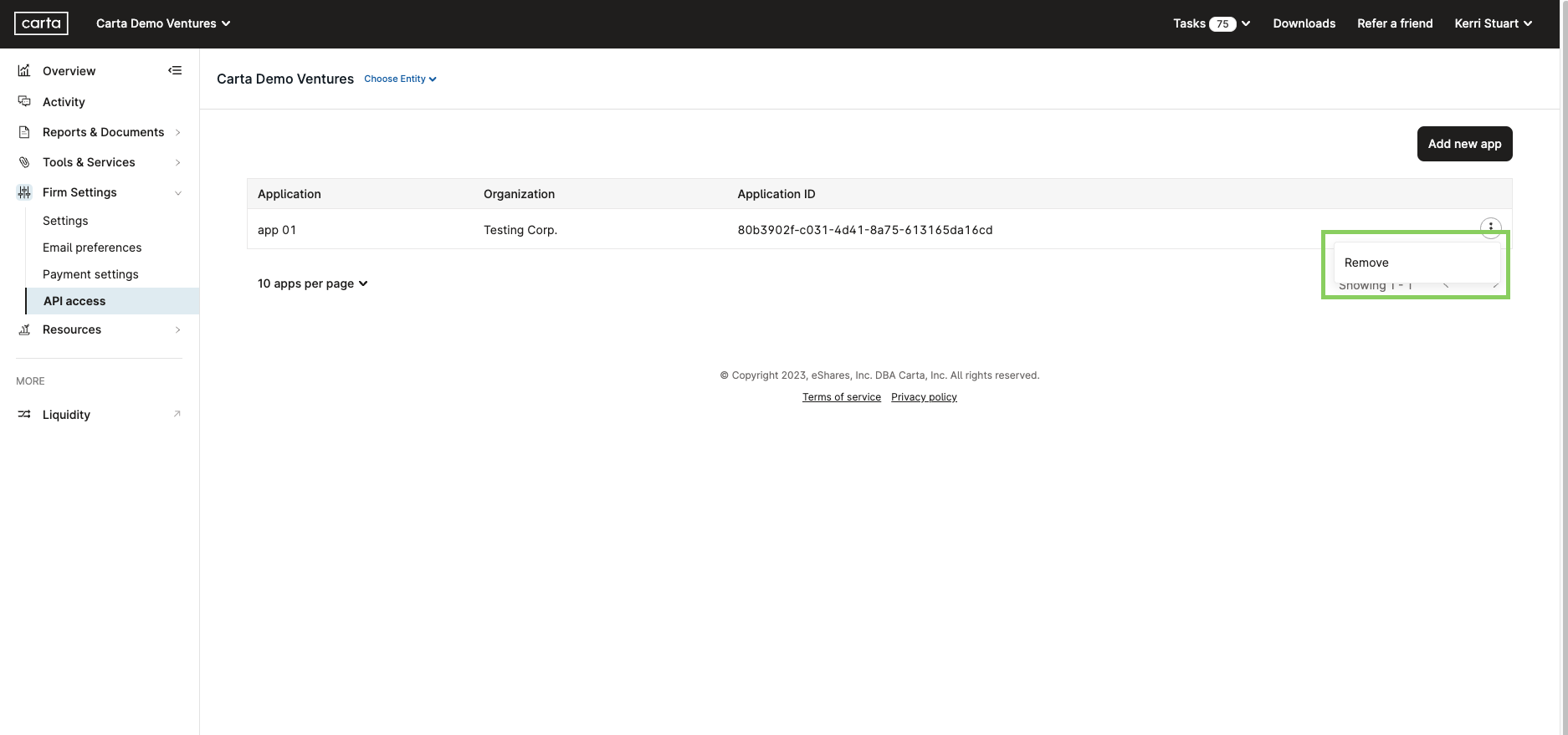Click the Reports & Documents page icon

tap(24, 132)
